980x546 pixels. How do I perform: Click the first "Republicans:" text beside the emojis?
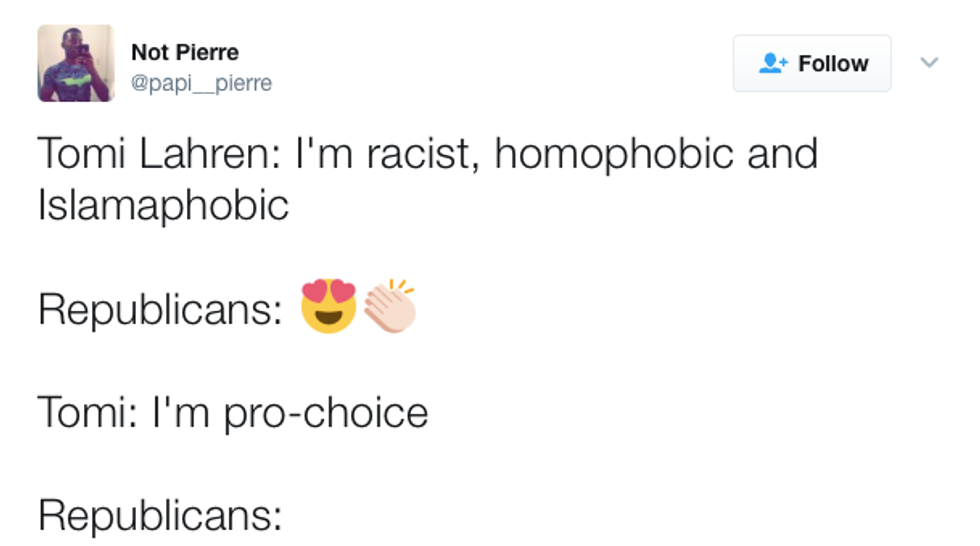tap(160, 310)
